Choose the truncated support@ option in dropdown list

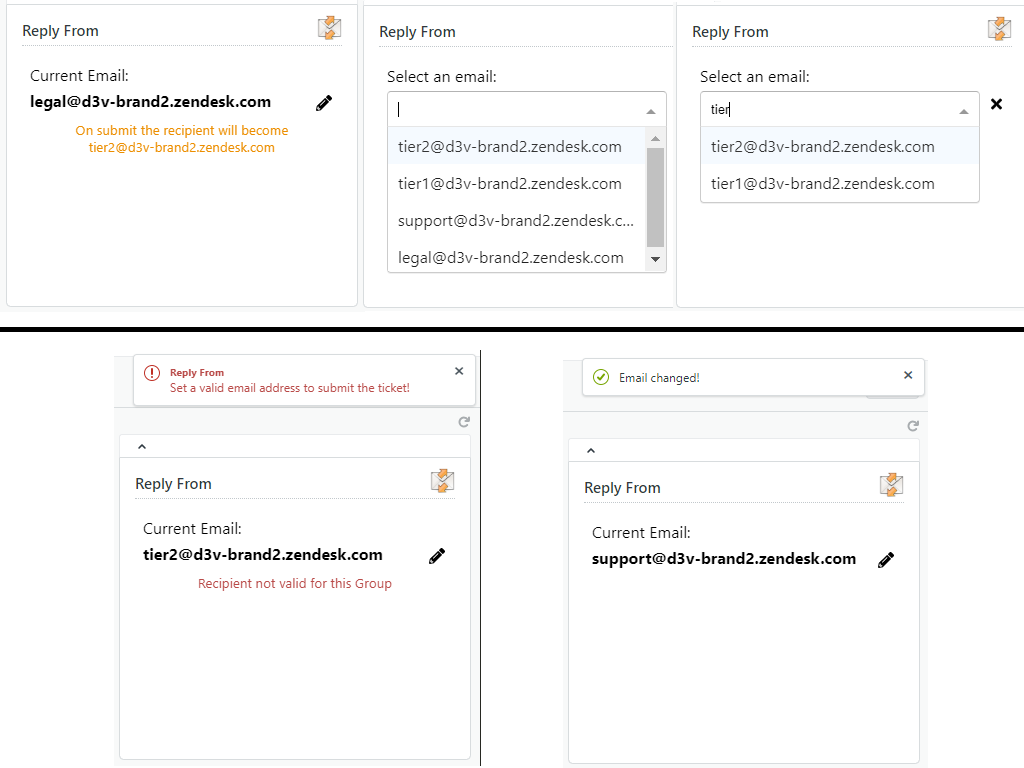coord(516,221)
